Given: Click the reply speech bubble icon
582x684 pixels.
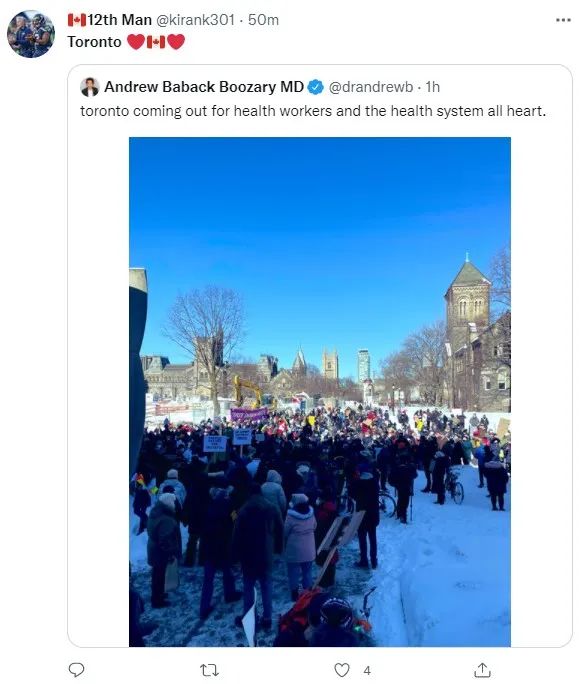Looking at the screenshot, I should [76, 670].
